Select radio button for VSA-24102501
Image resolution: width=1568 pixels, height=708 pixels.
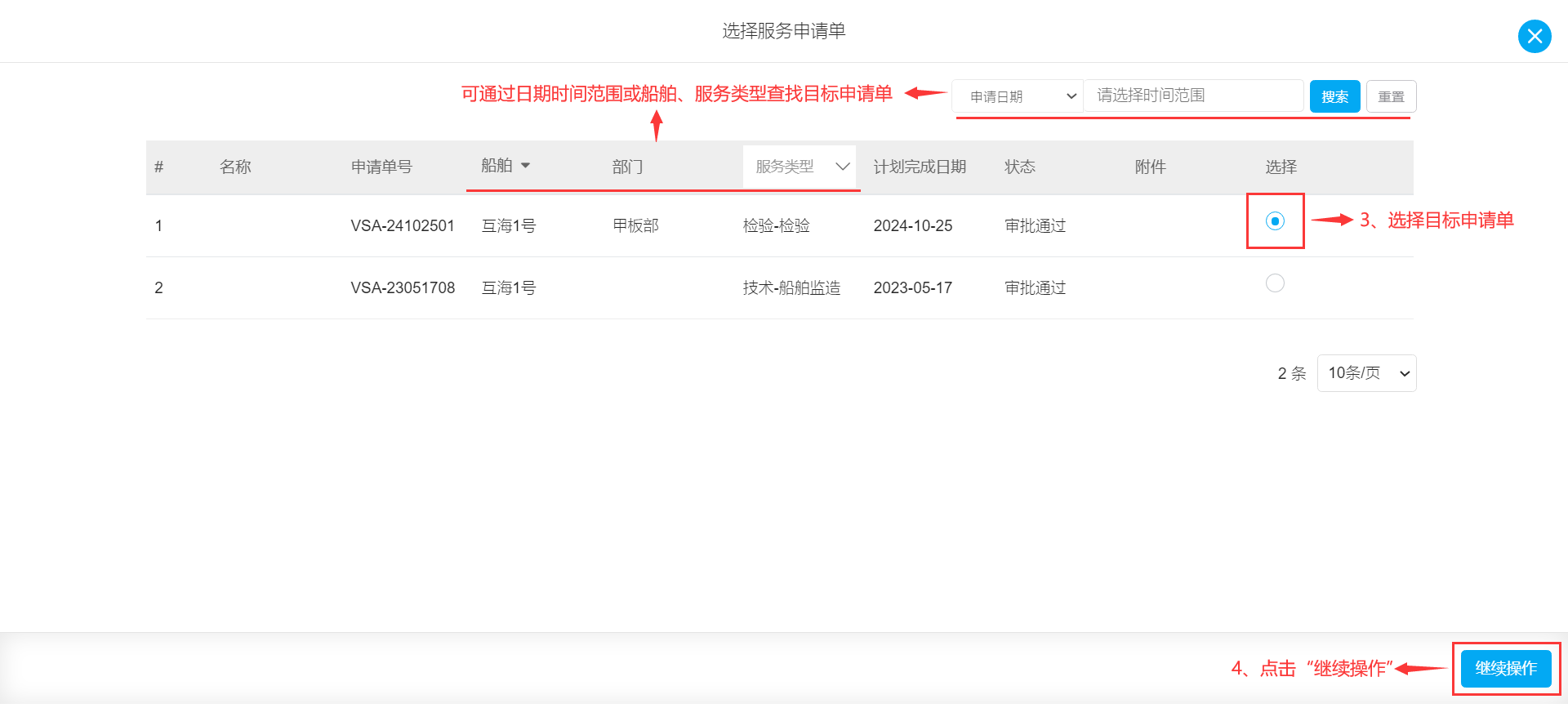click(1275, 220)
